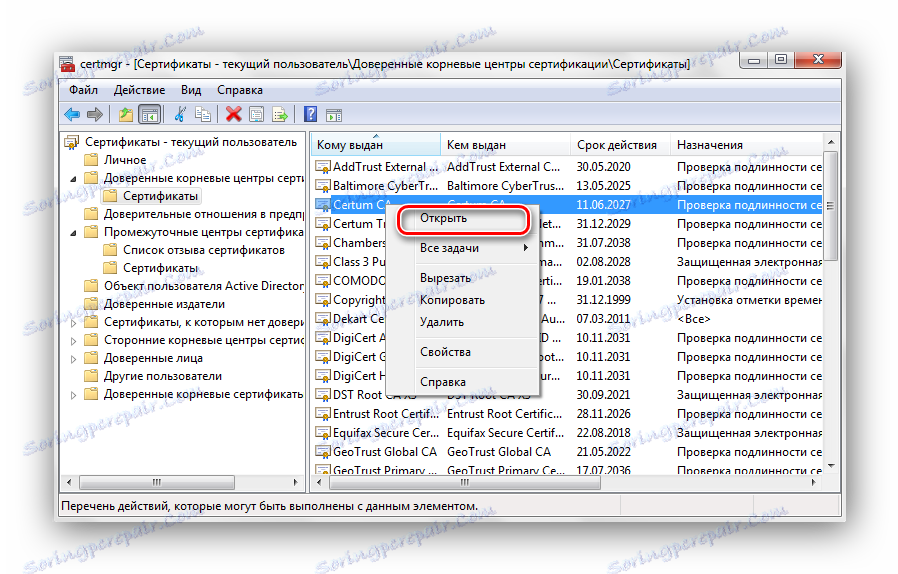
Task: Sort by the Назначения column header
Action: (746, 145)
